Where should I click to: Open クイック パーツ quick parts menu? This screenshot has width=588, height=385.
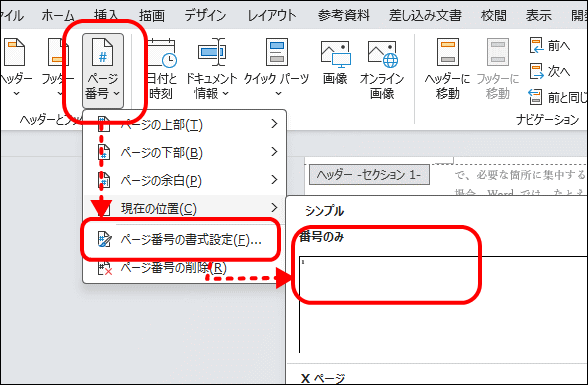pyautogui.click(x=276, y=68)
